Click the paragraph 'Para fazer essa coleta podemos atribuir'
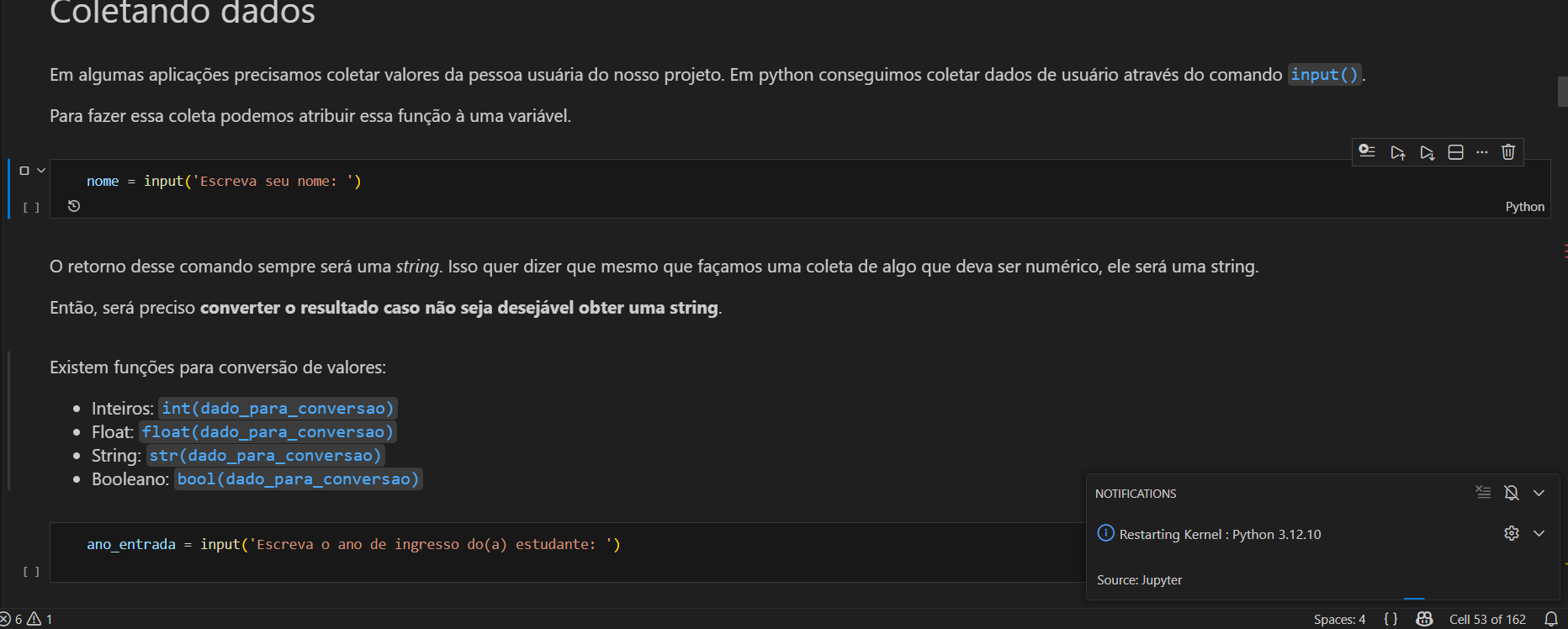The width and height of the screenshot is (1568, 629). 310,116
